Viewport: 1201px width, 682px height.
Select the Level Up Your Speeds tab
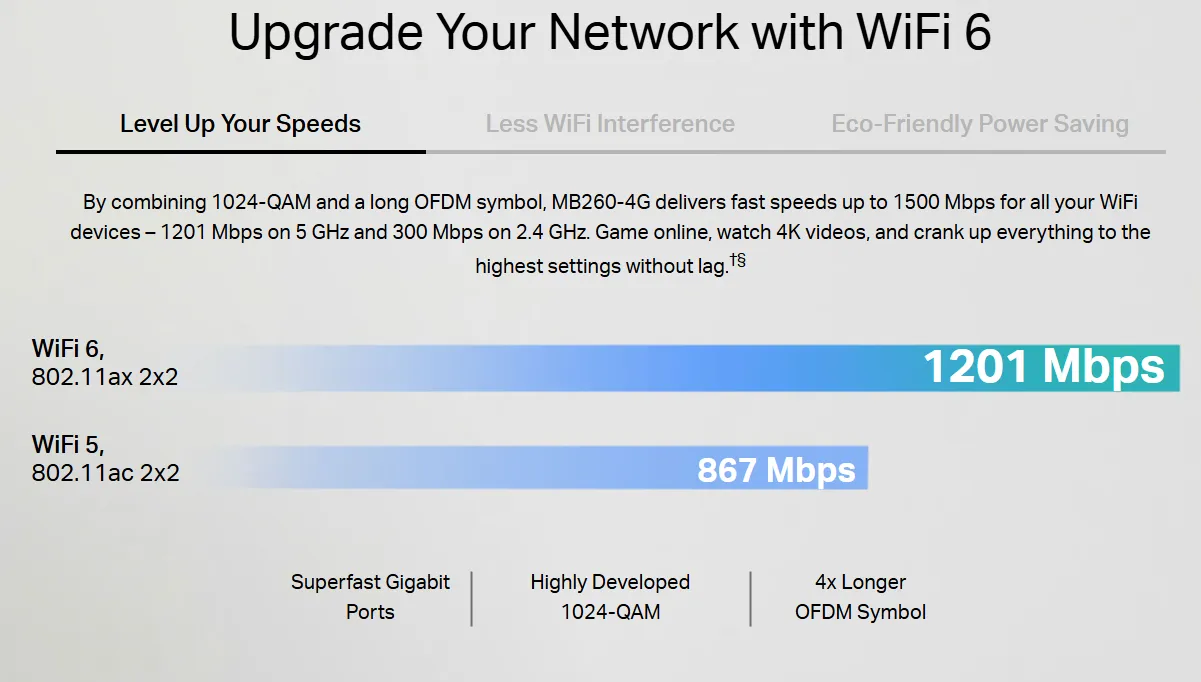[x=240, y=124]
